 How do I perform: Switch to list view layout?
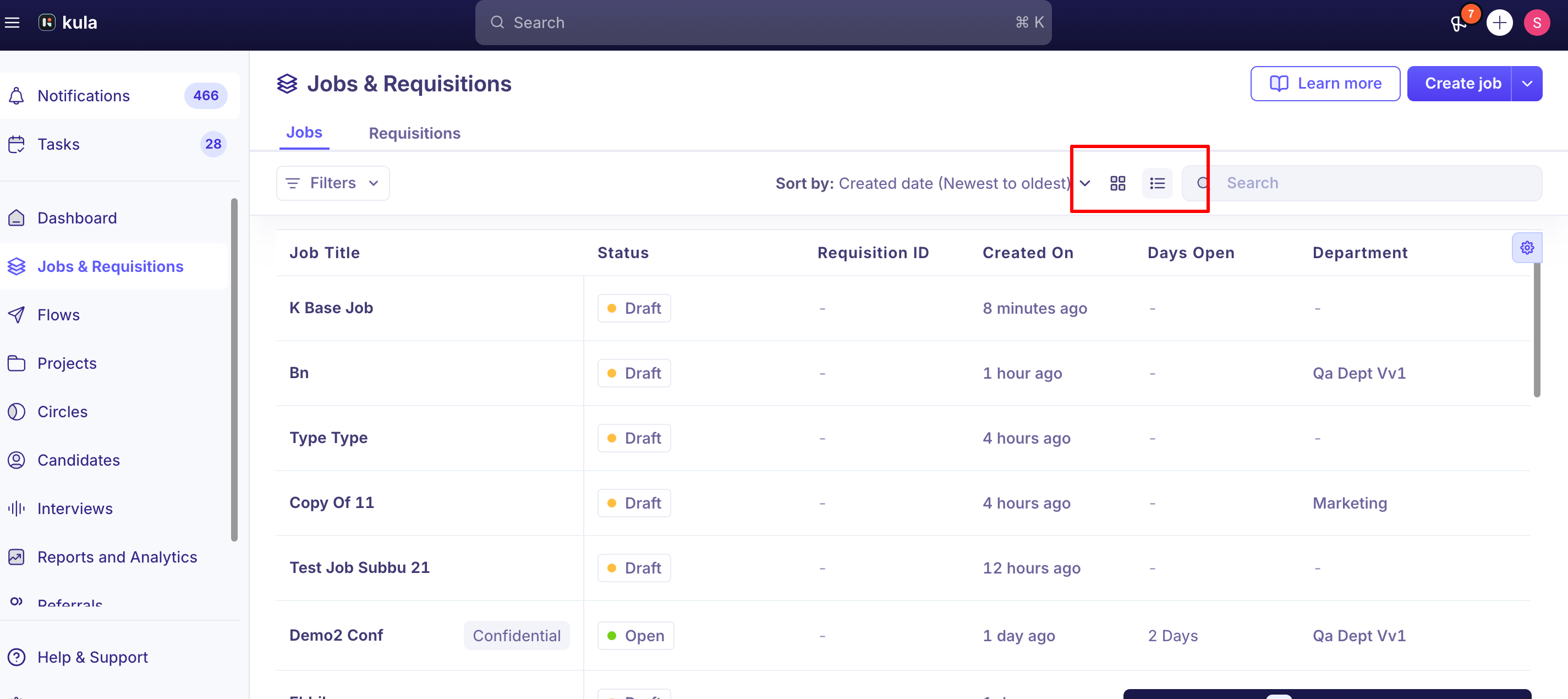point(1157,183)
